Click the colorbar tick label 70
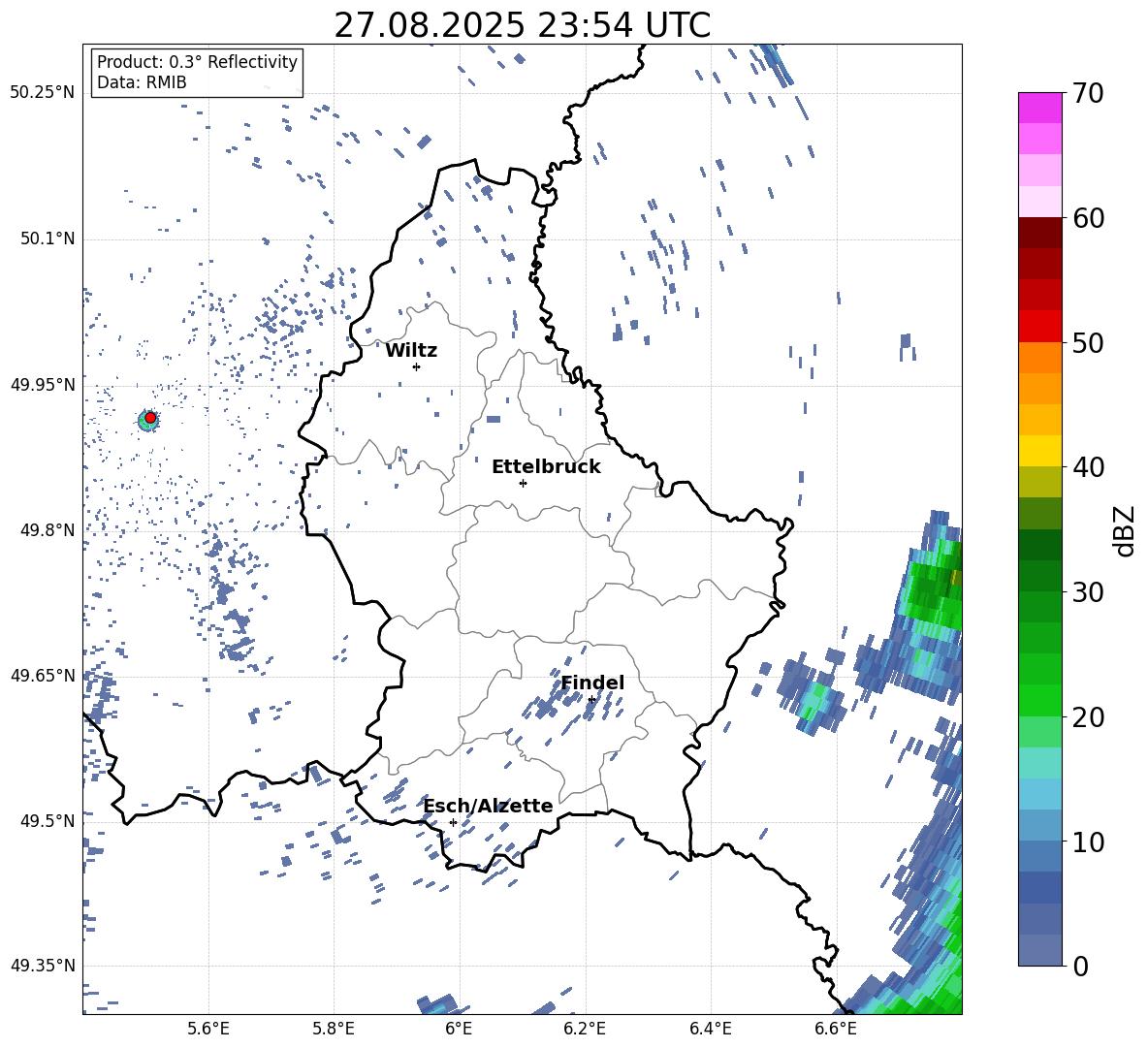1148x1048 pixels. 1088,93
